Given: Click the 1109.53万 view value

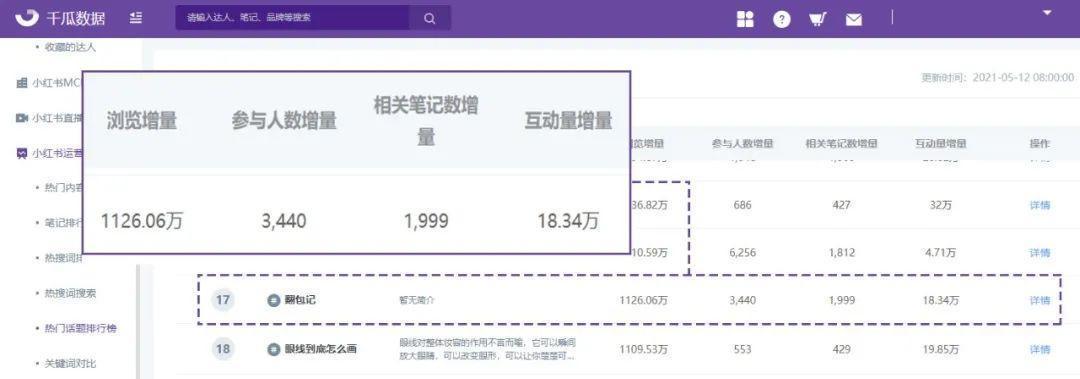Looking at the screenshot, I should pyautogui.click(x=643, y=349).
